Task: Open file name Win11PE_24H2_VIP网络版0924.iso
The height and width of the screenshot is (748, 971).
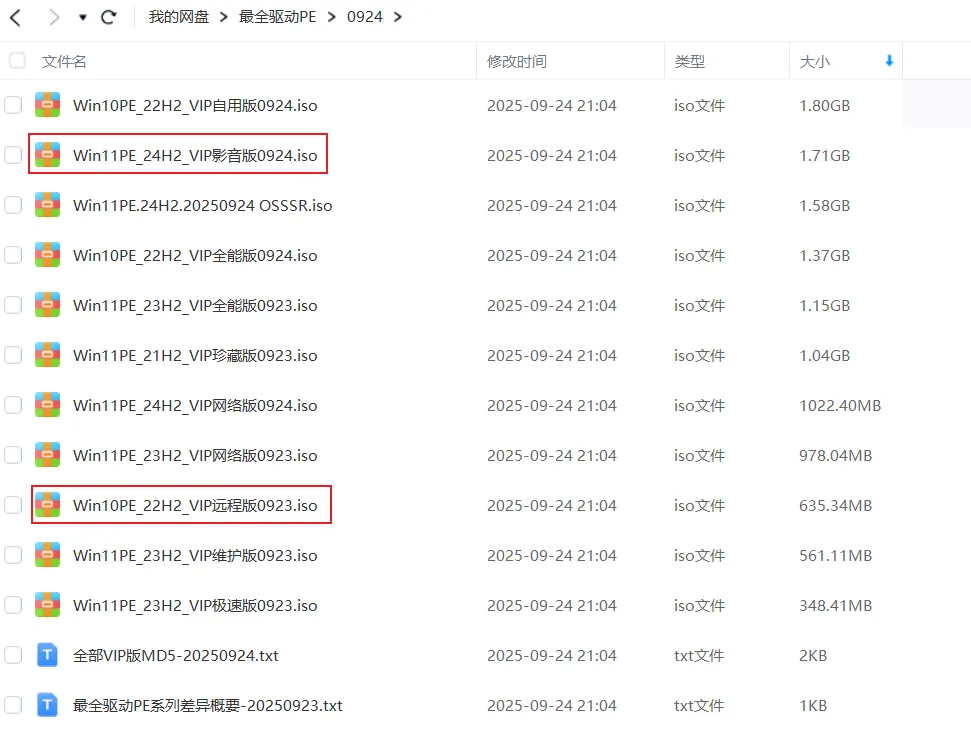Action: coord(195,406)
